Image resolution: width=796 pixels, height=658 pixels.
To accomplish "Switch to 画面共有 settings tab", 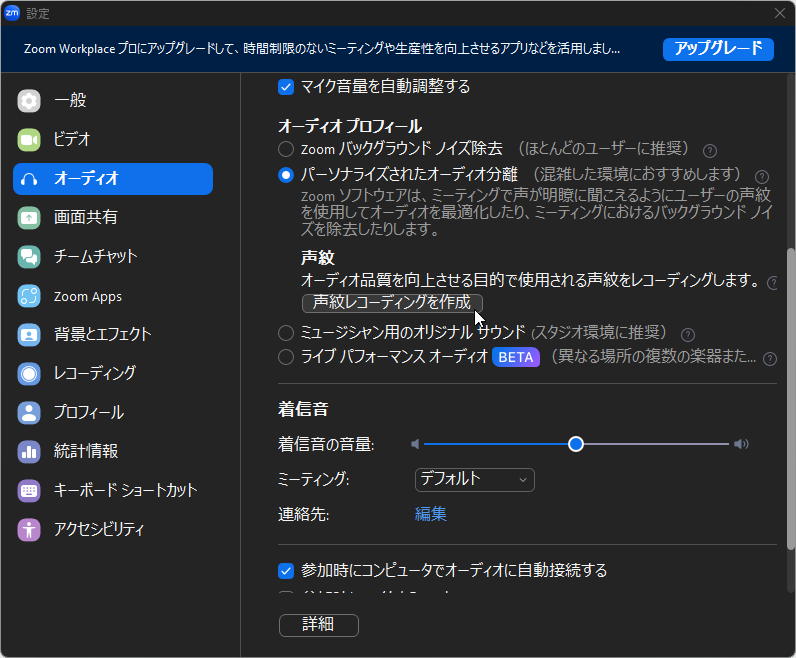I will (x=113, y=218).
